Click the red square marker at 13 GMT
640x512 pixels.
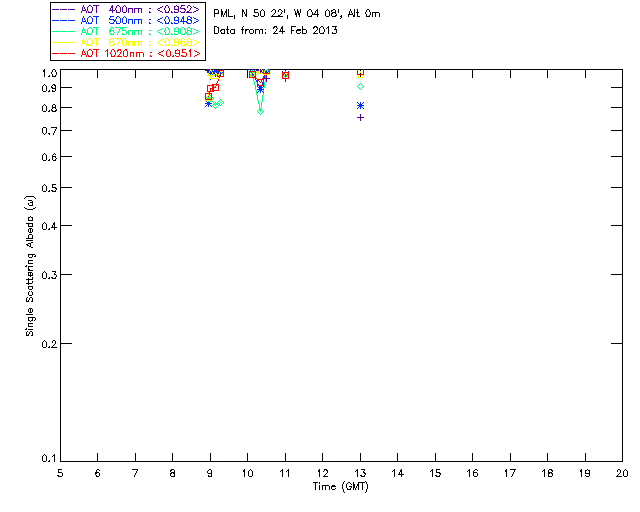(360, 72)
